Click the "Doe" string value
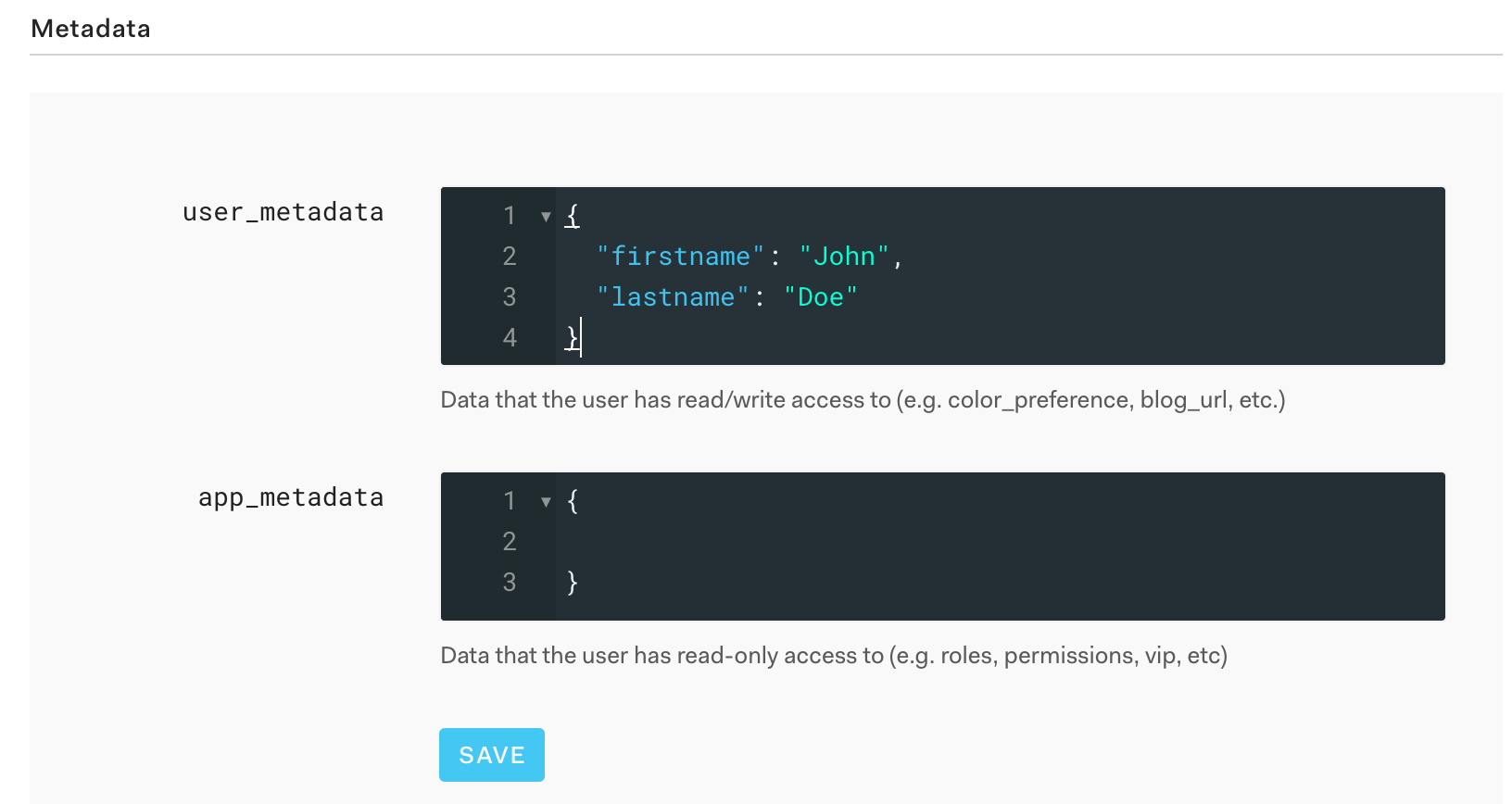 point(821,297)
